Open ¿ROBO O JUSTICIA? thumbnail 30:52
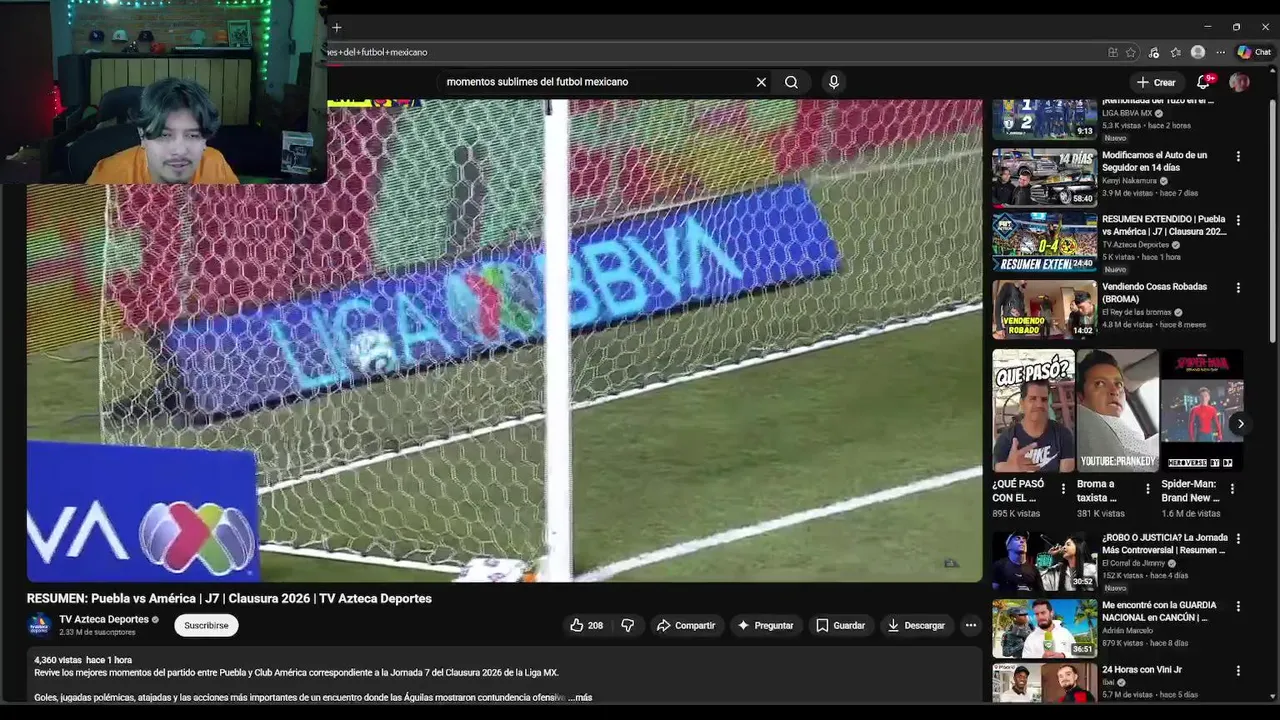Screen dimensions: 1280x720 [1044, 561]
